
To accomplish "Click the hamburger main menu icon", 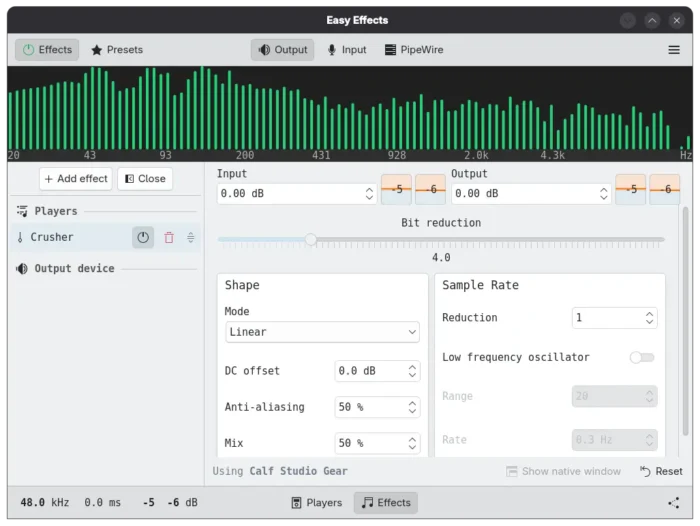I will (674, 50).
